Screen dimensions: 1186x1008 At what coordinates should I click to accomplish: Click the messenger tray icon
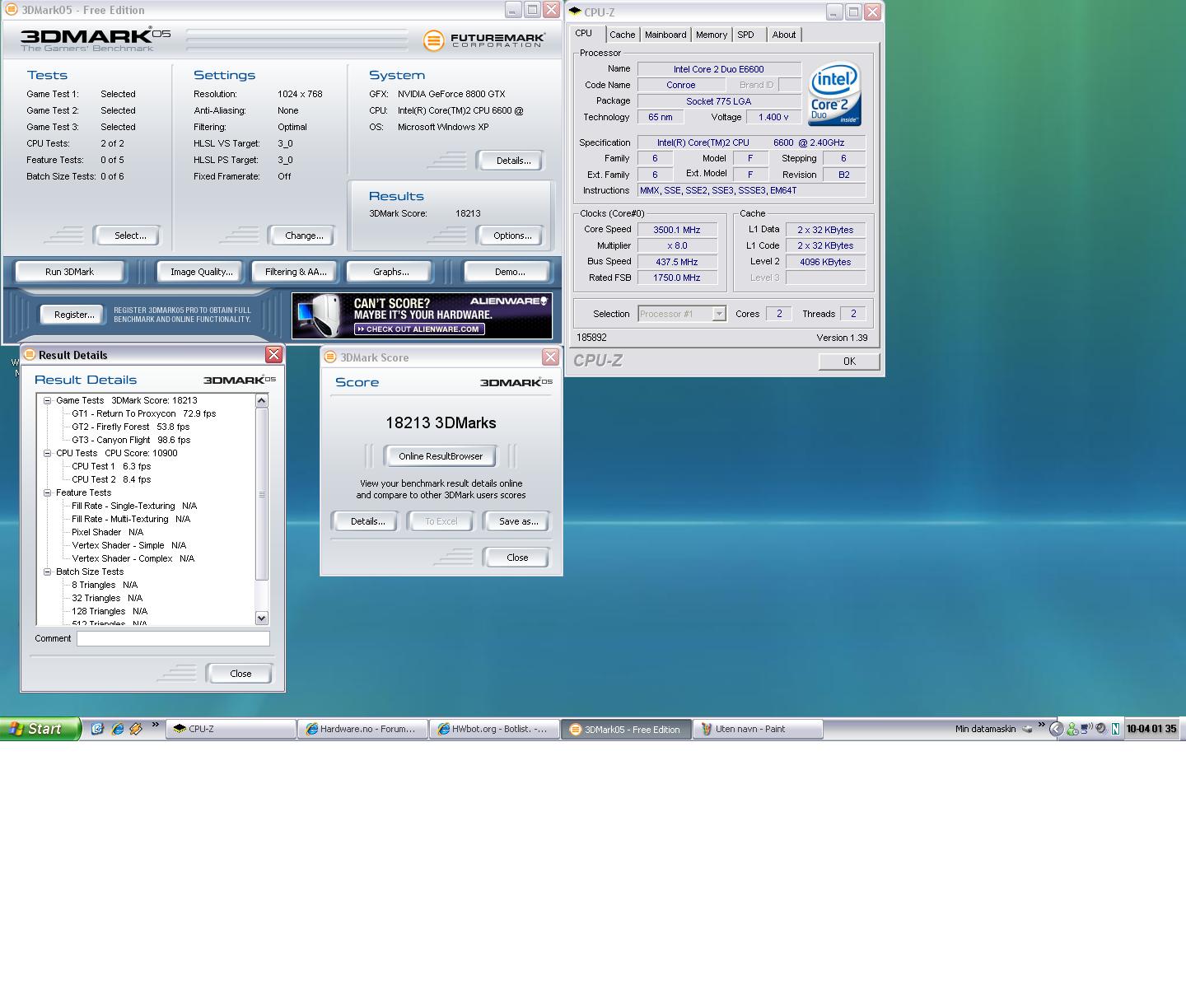1072,729
